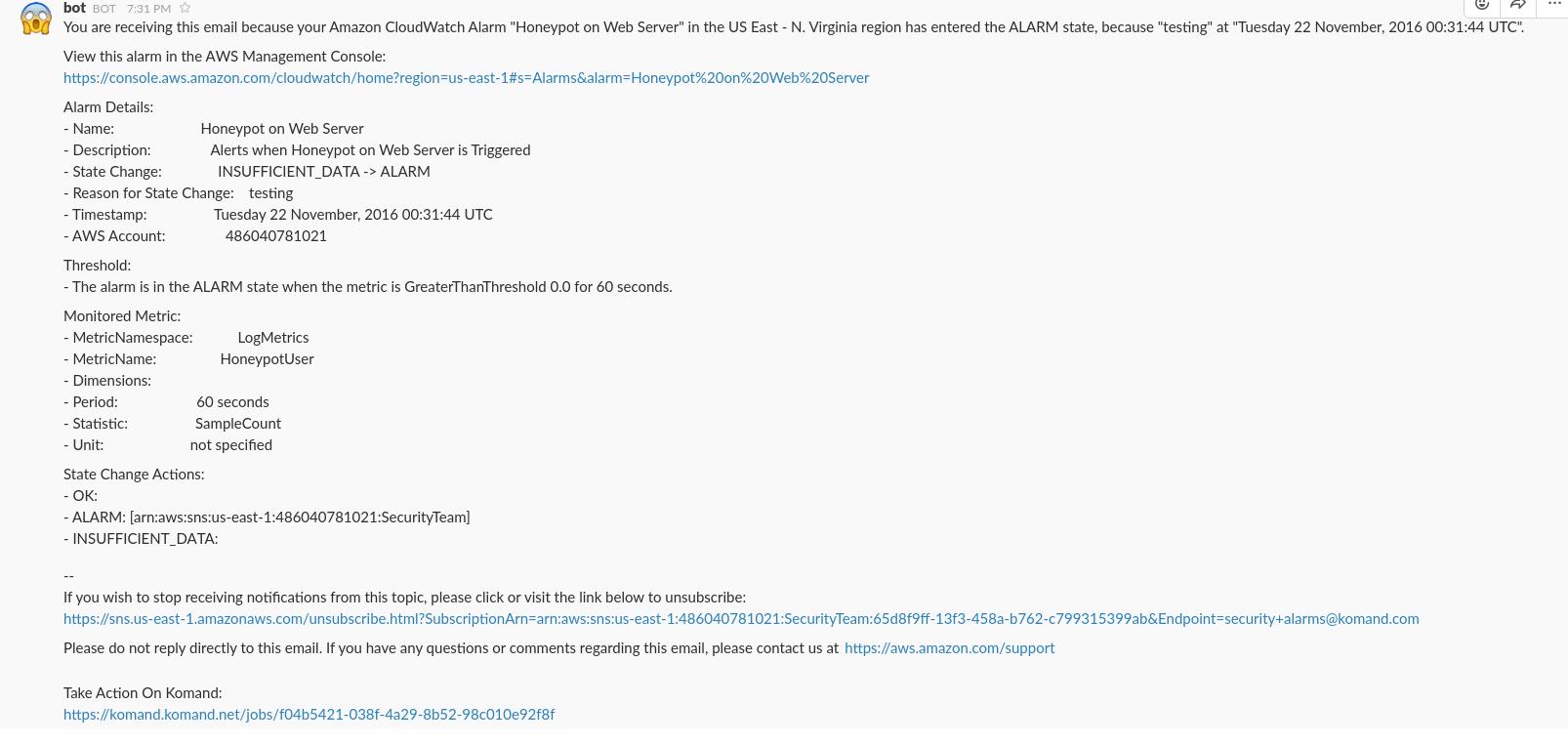The image size is (1568, 745).
Task: Open the Komand jobs link
Action: [x=309, y=715]
